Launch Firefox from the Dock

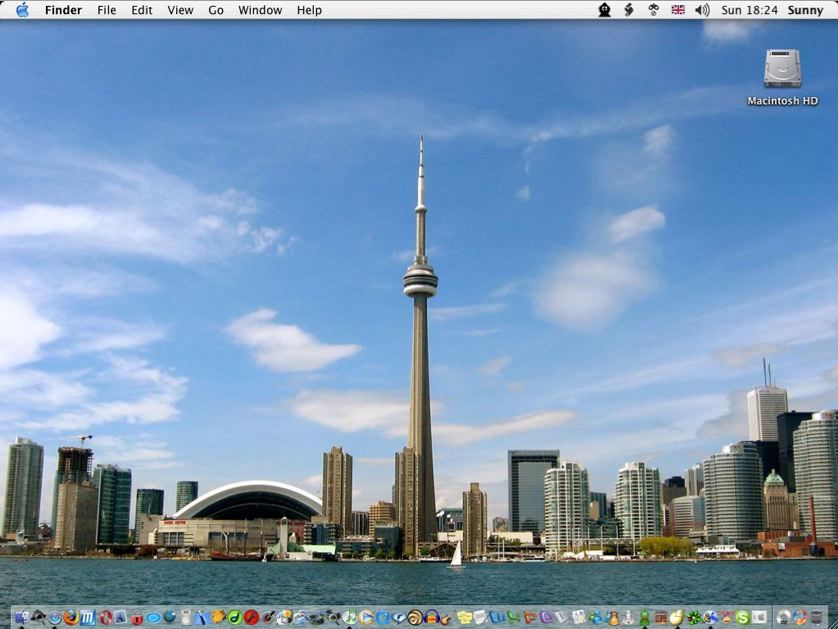71,617
